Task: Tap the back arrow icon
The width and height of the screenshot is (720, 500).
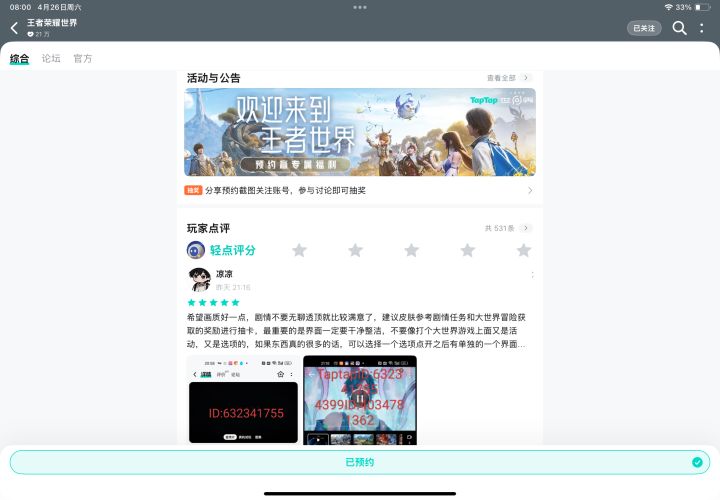Action: (x=14, y=28)
